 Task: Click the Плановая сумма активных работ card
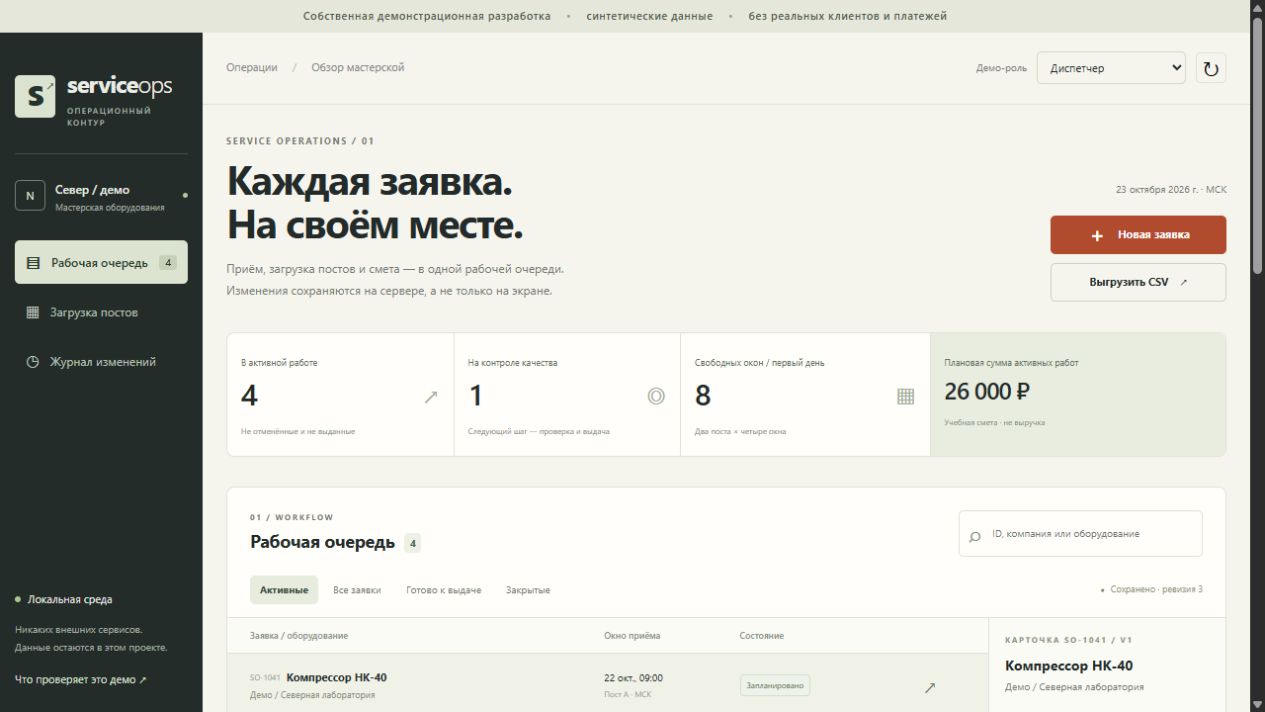[1078, 395]
